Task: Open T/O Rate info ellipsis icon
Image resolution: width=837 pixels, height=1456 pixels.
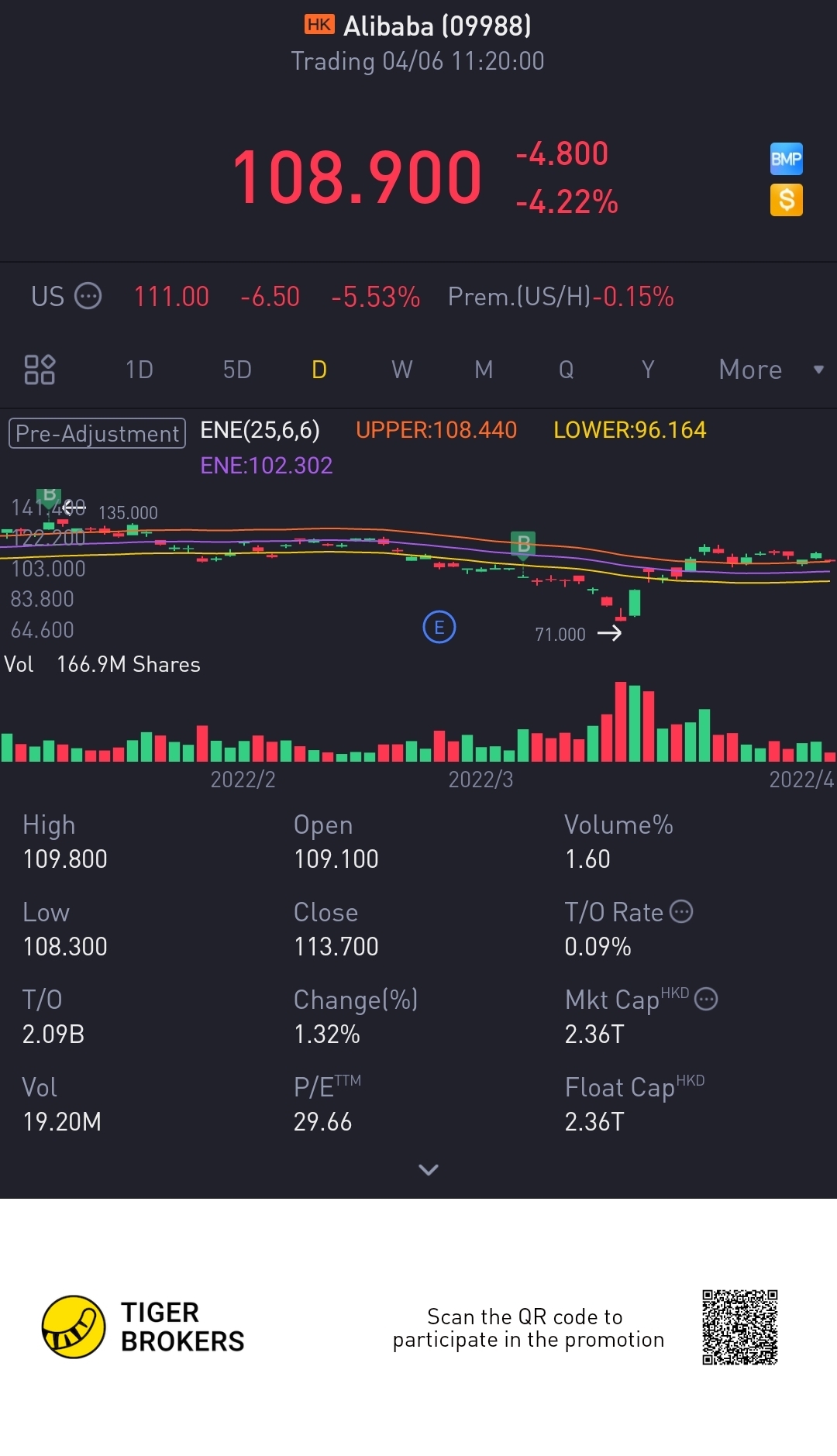Action: point(681,911)
